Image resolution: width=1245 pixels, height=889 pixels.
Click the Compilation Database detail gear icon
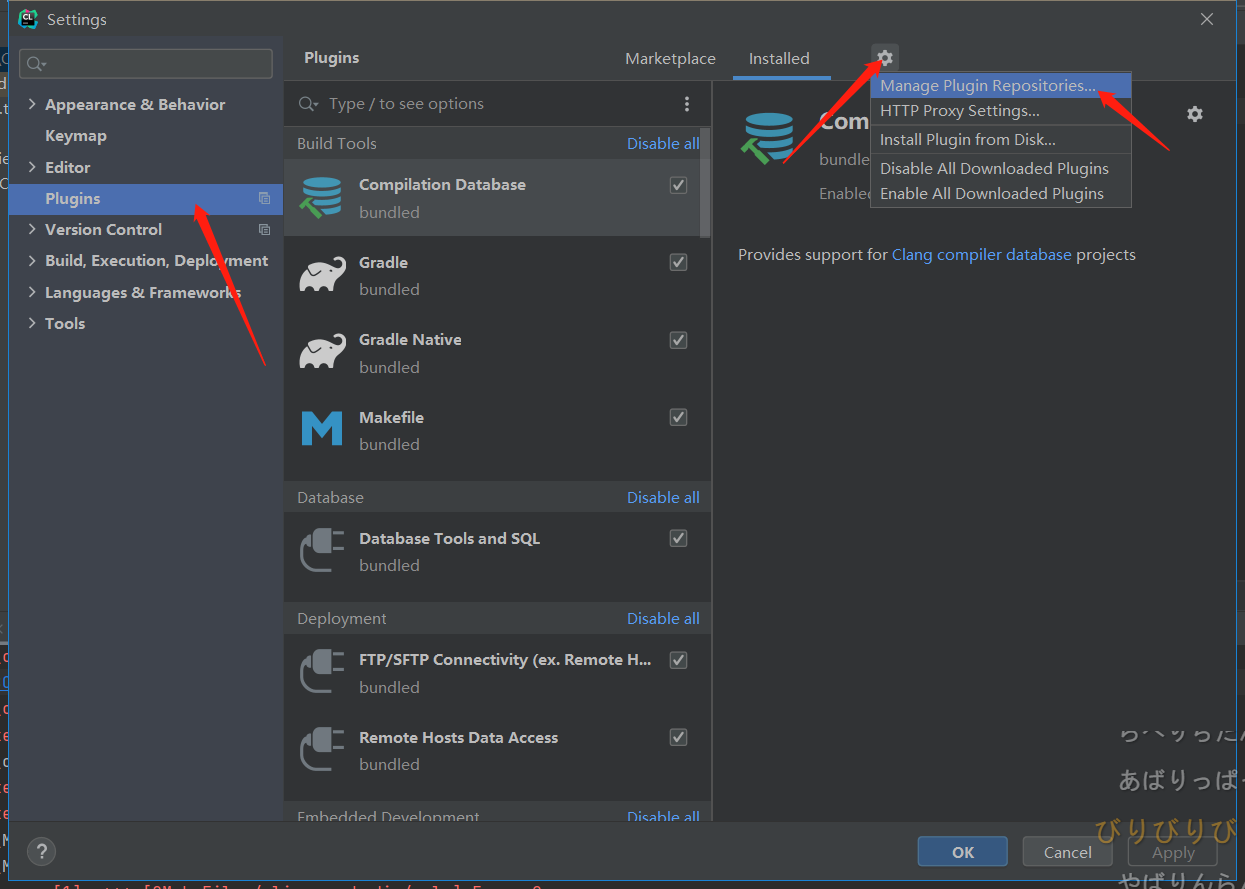tap(1195, 114)
